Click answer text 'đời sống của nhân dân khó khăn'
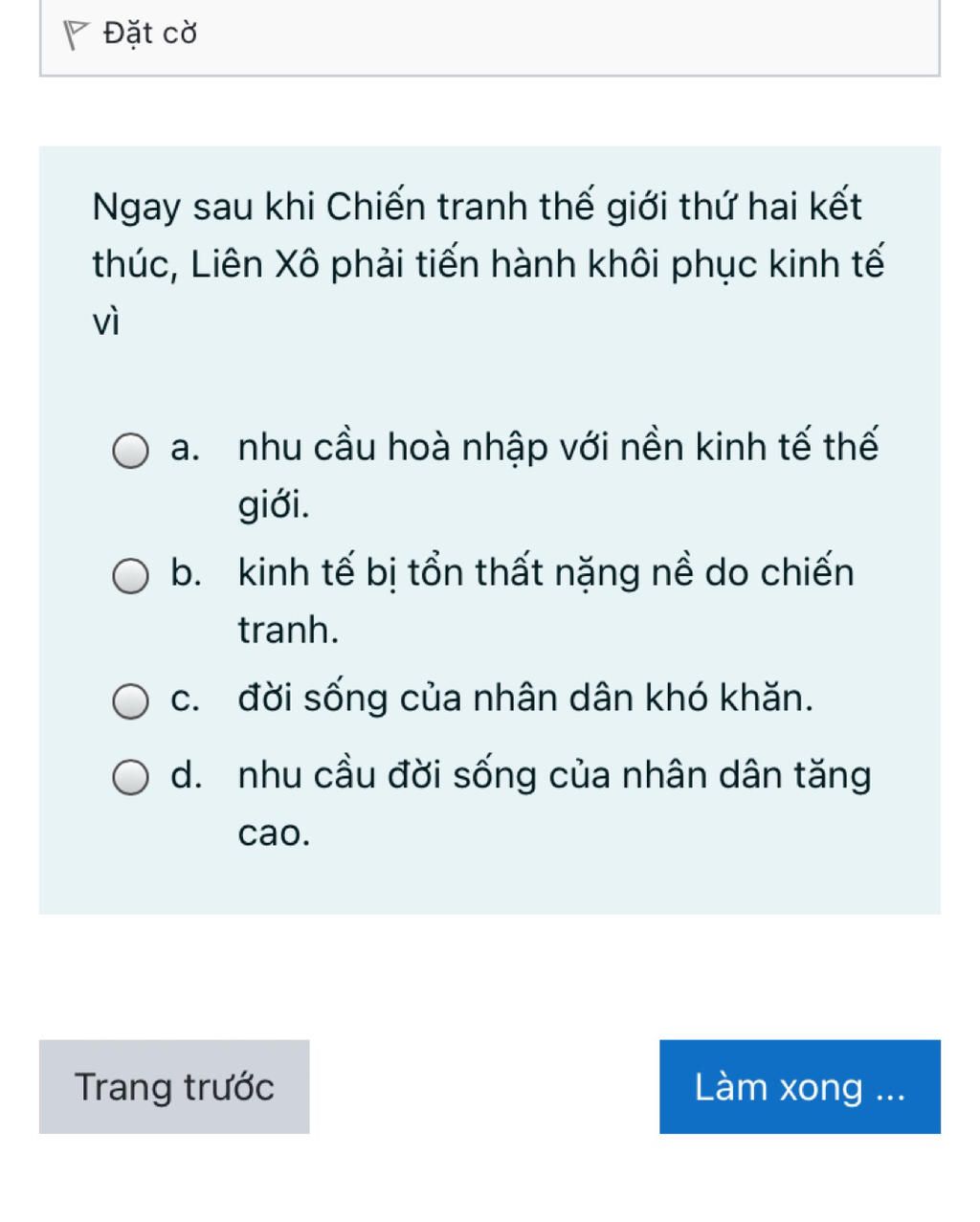980x1222 pixels. (x=525, y=699)
